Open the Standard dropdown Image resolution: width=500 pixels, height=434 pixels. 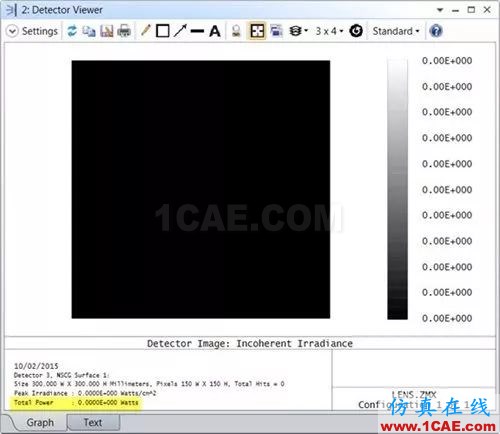click(x=396, y=31)
